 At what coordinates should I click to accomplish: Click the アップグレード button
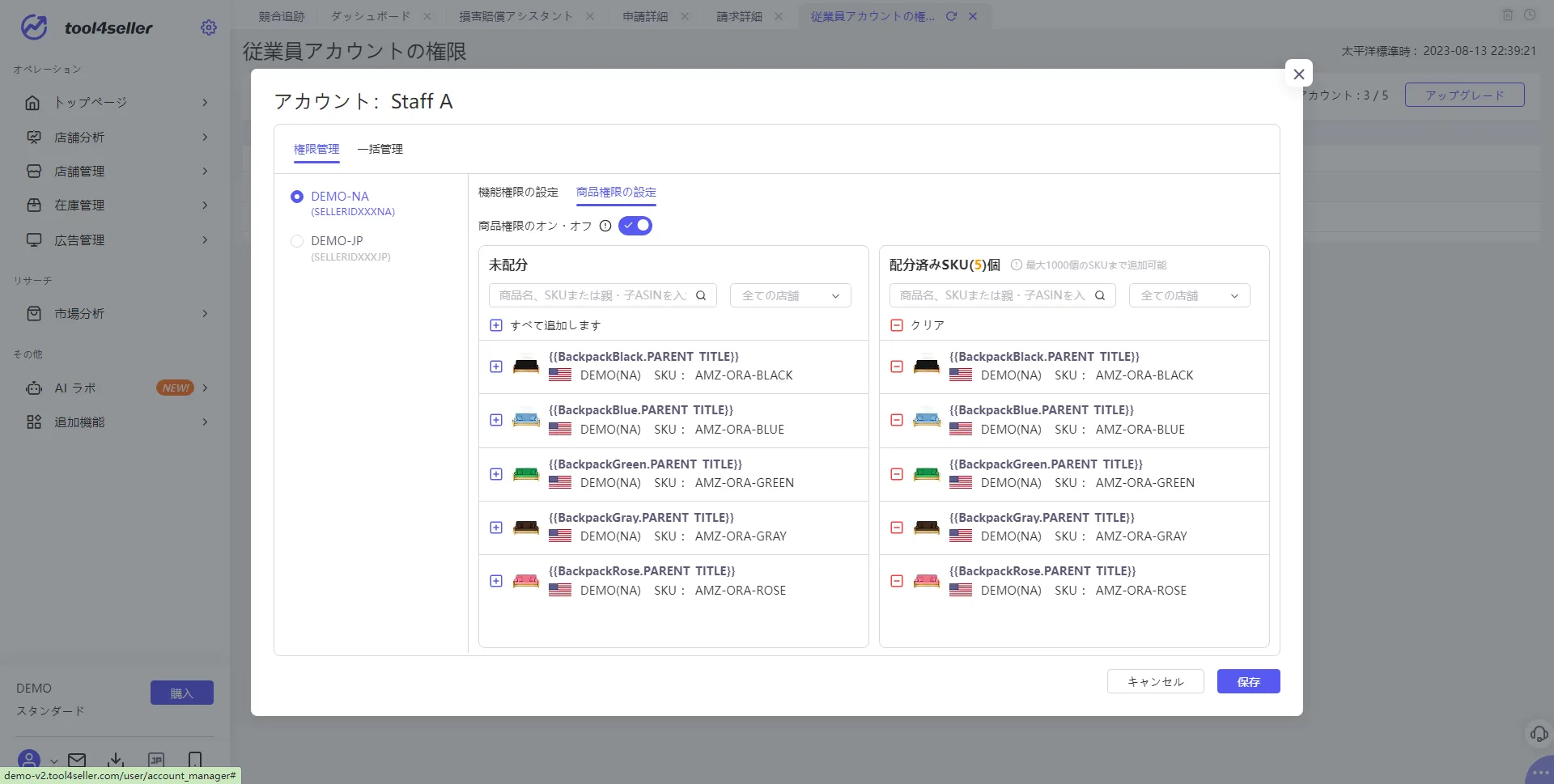[x=1465, y=95]
